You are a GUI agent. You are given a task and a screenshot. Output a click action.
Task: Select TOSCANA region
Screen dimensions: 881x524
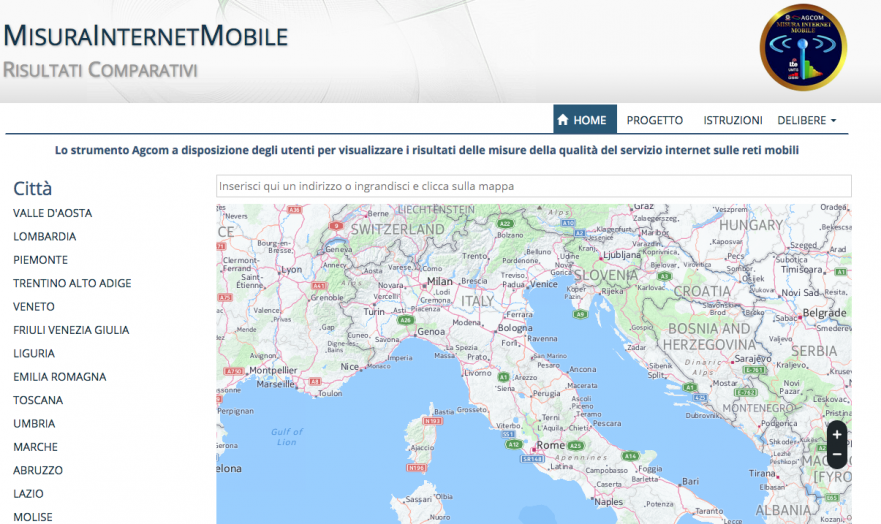point(38,400)
